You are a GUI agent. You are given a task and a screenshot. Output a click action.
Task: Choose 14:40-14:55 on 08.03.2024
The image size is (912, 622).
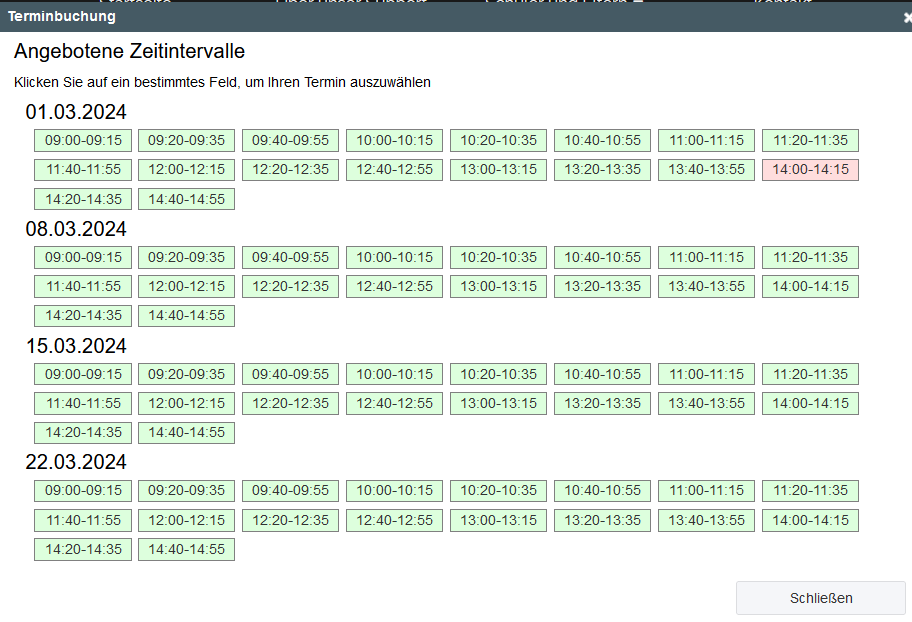tap(186, 315)
